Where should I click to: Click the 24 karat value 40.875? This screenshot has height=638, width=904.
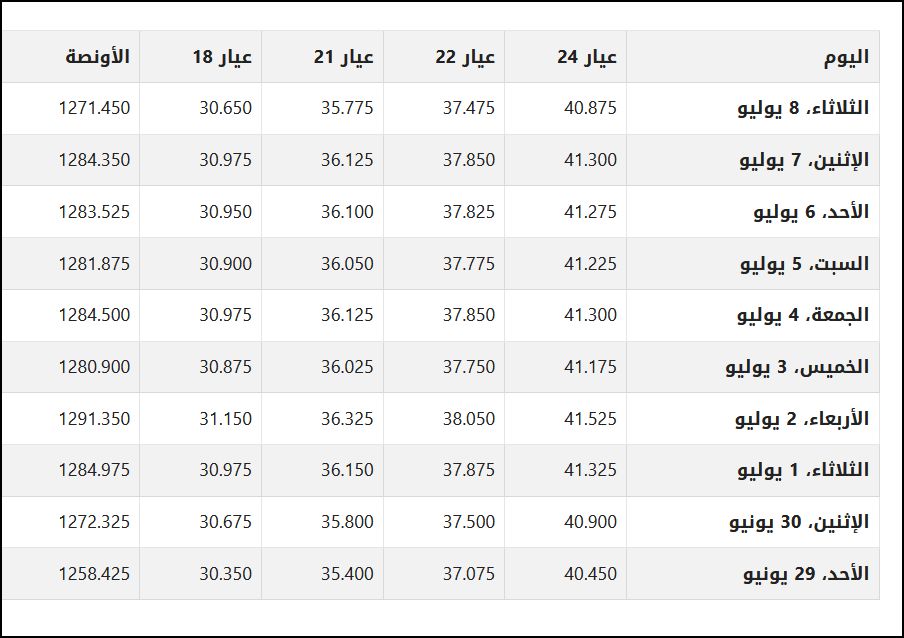[590, 108]
